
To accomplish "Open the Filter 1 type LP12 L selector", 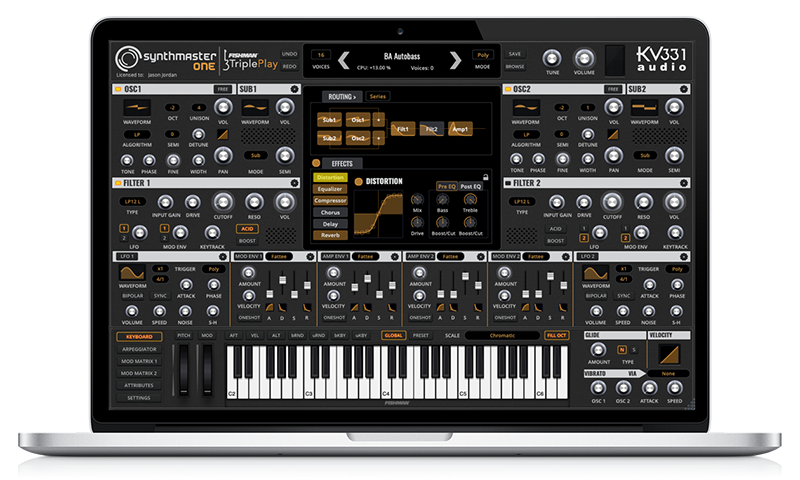I will pyautogui.click(x=133, y=201).
